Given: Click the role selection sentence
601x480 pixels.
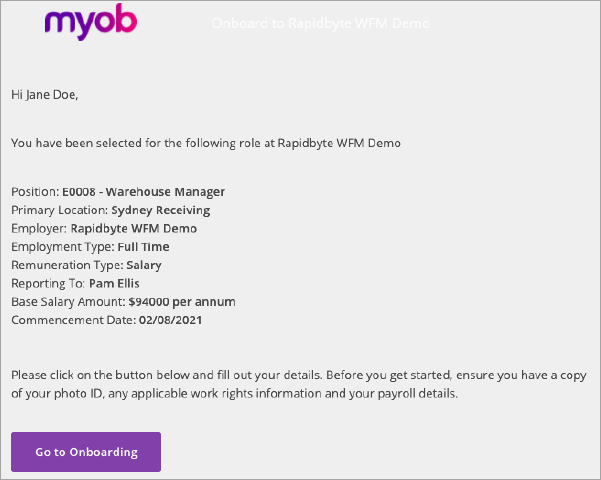Looking at the screenshot, I should click(205, 143).
